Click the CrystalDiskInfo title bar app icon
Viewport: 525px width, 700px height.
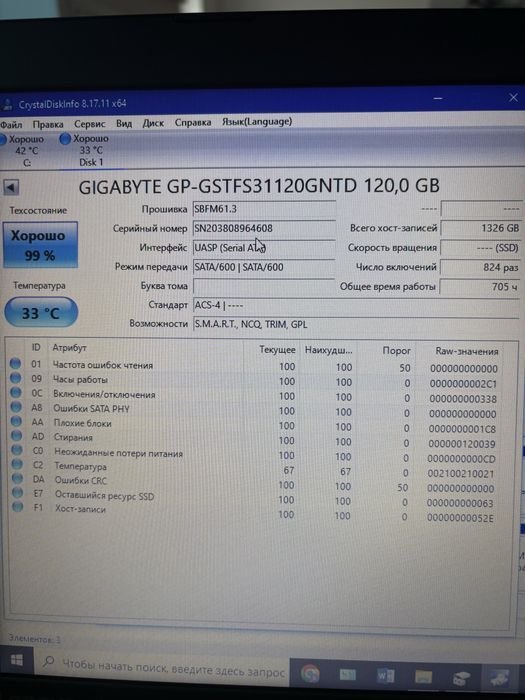(6, 105)
